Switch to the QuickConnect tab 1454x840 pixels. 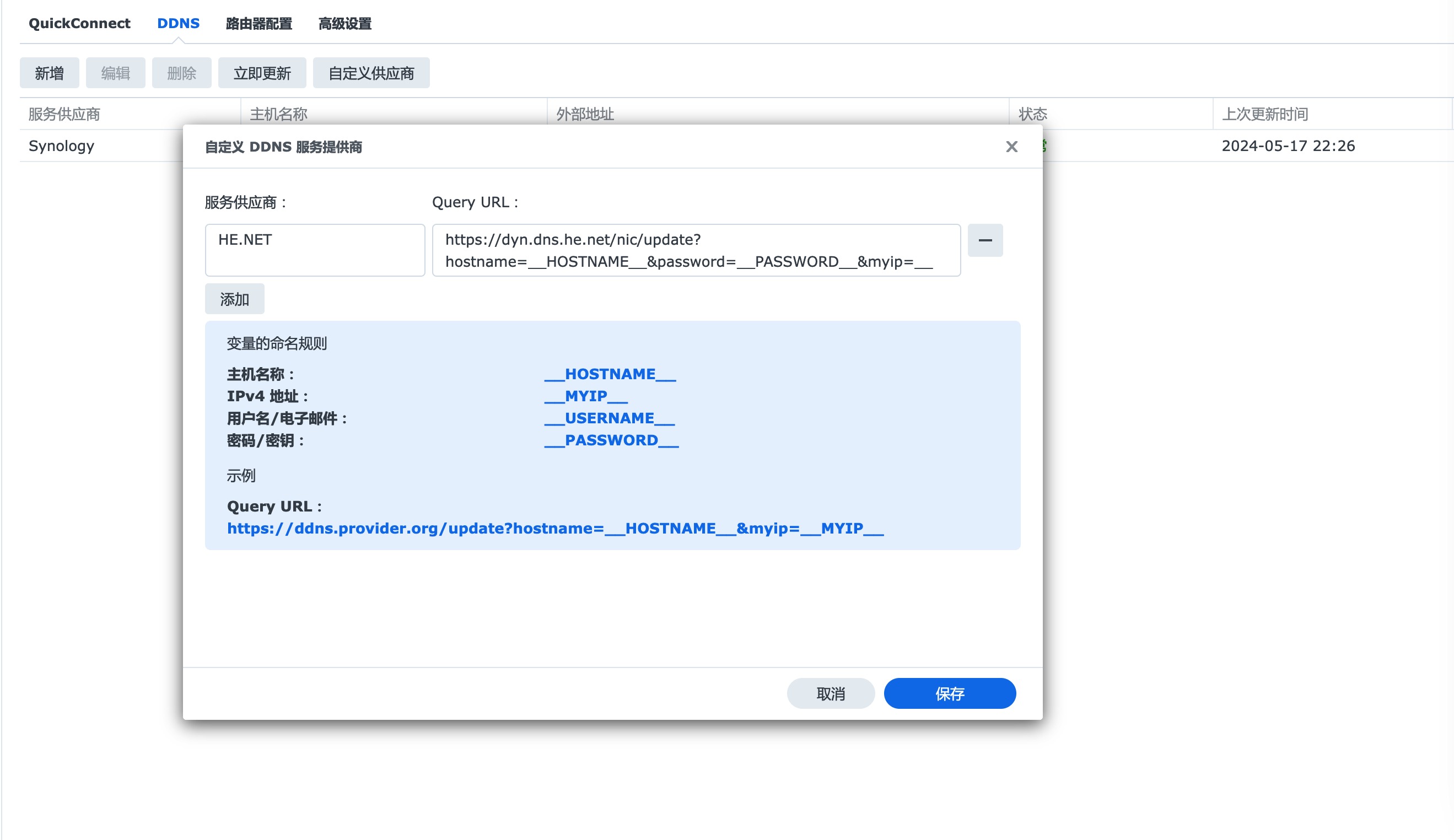[x=79, y=24]
